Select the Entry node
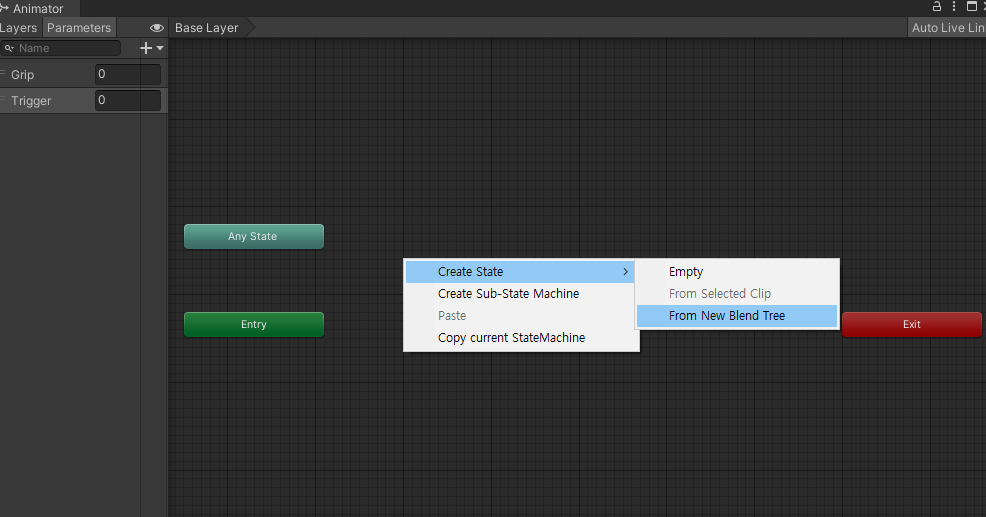The image size is (986, 517). (254, 325)
